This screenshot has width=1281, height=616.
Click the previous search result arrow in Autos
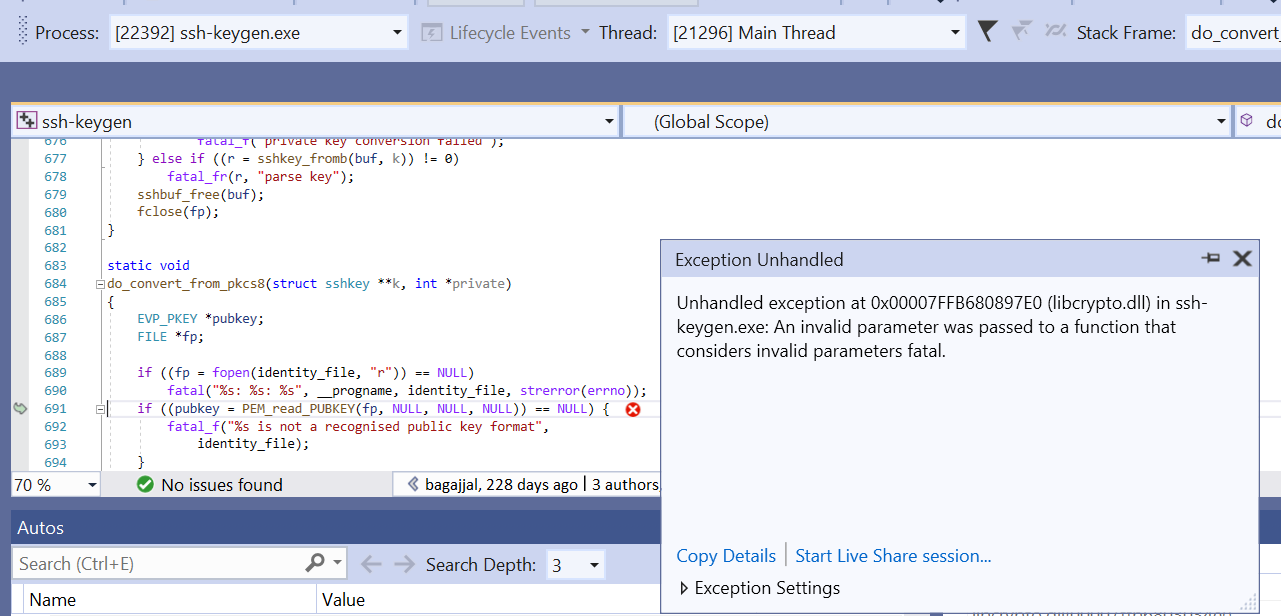click(372, 564)
